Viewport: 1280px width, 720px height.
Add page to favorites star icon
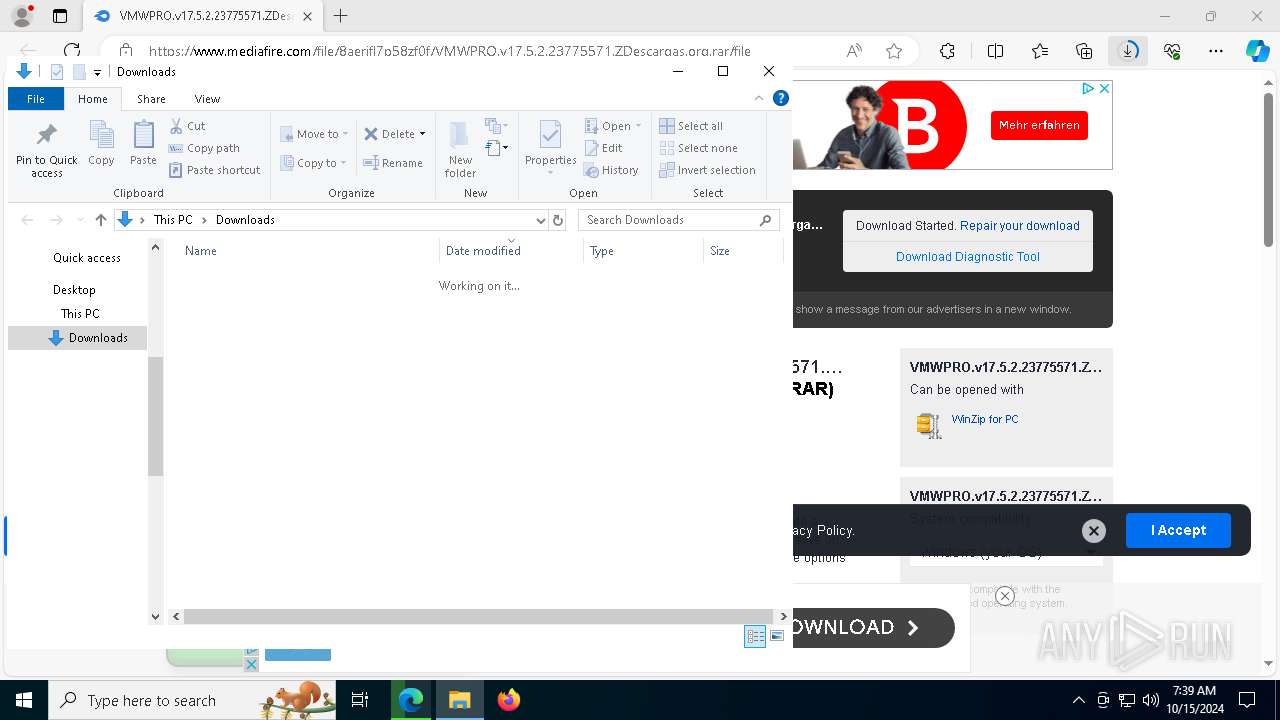894,51
